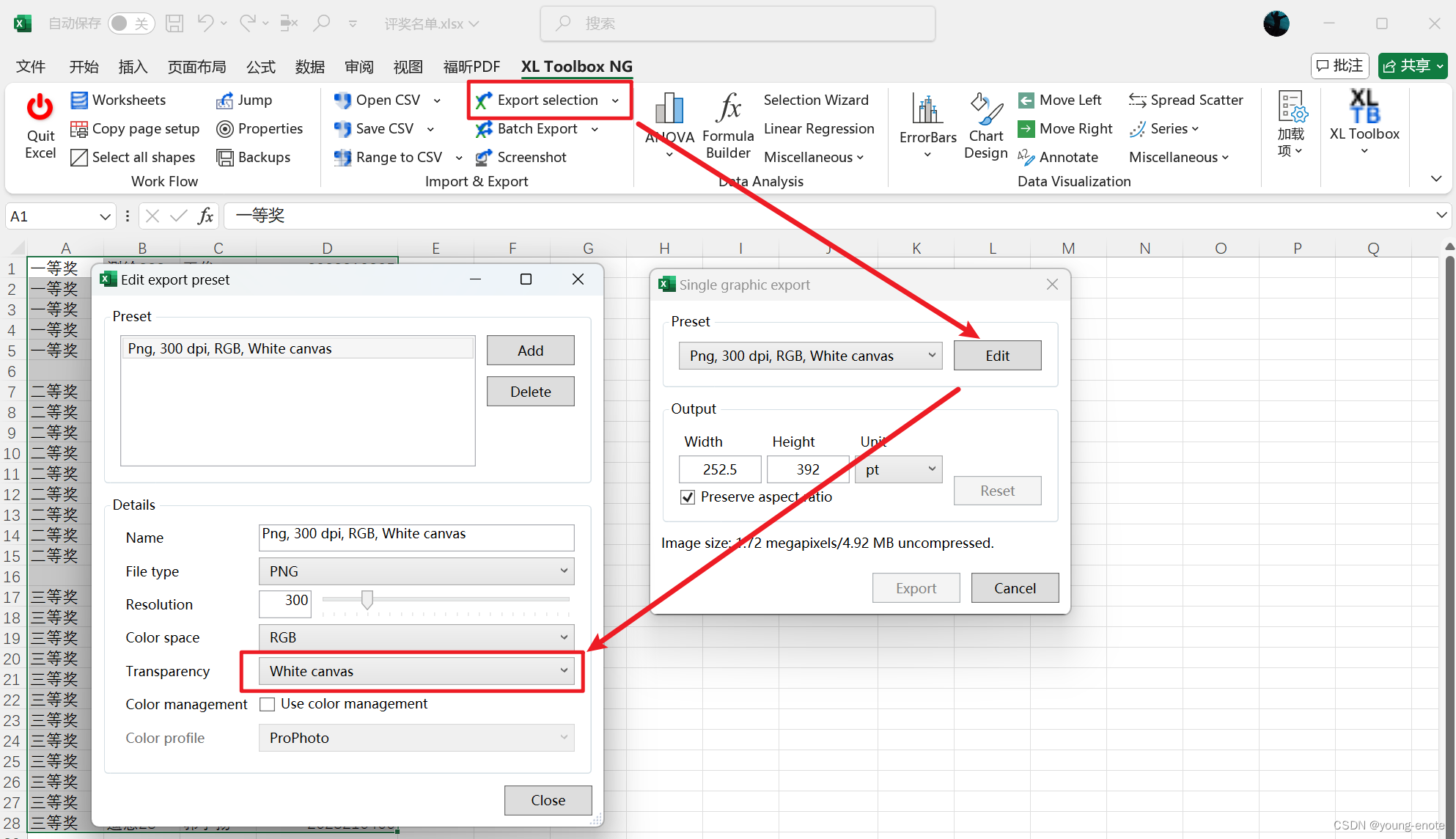
Task: Click the Backups icon in Work Flow
Action: [225, 158]
